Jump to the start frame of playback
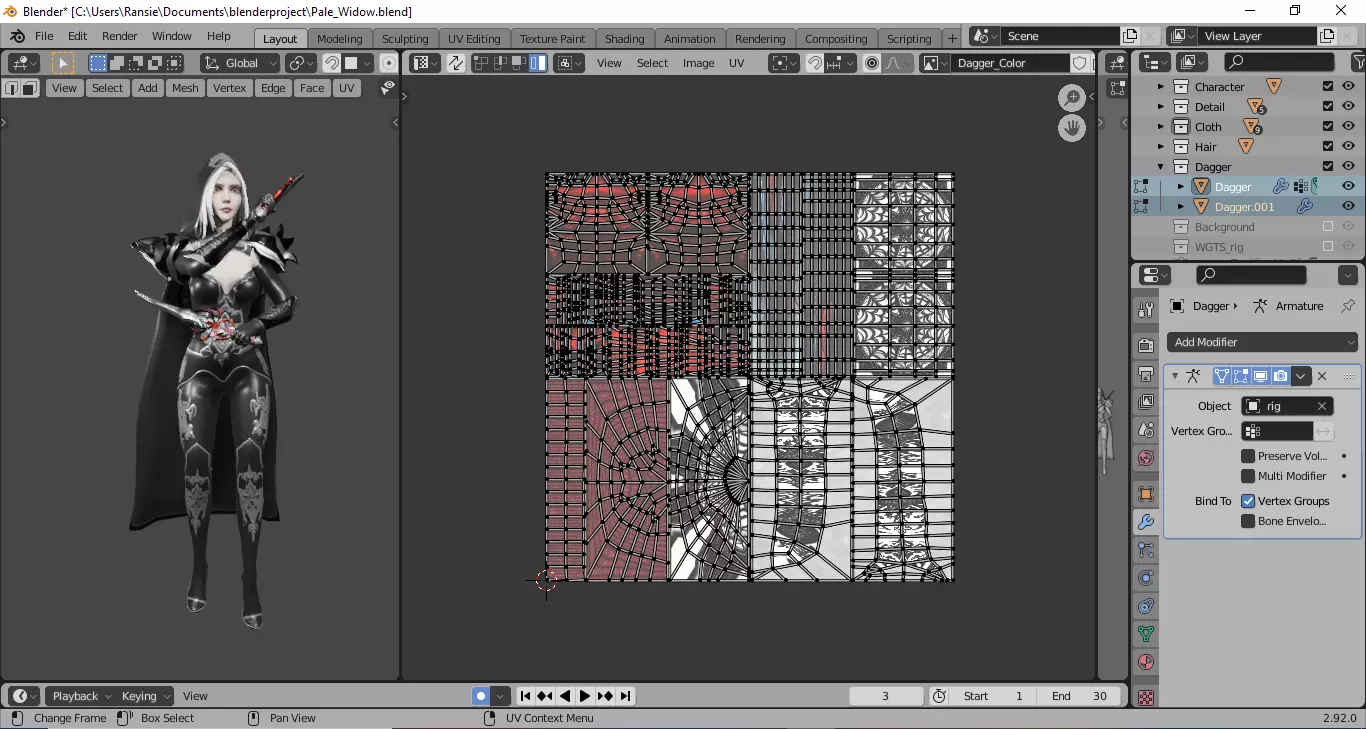1366x729 pixels. [x=525, y=696]
